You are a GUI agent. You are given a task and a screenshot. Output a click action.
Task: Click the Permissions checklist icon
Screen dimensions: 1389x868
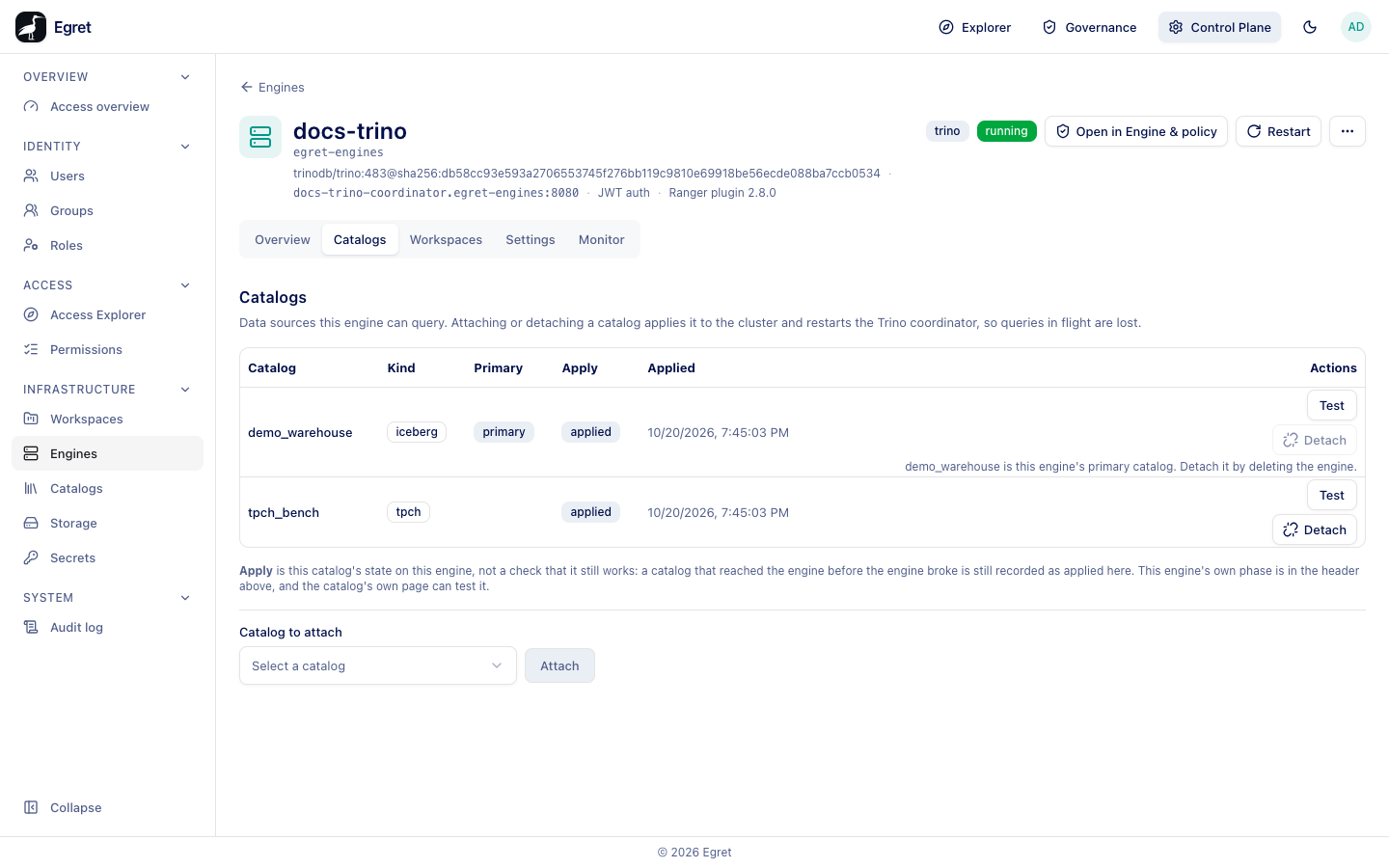(x=31, y=350)
